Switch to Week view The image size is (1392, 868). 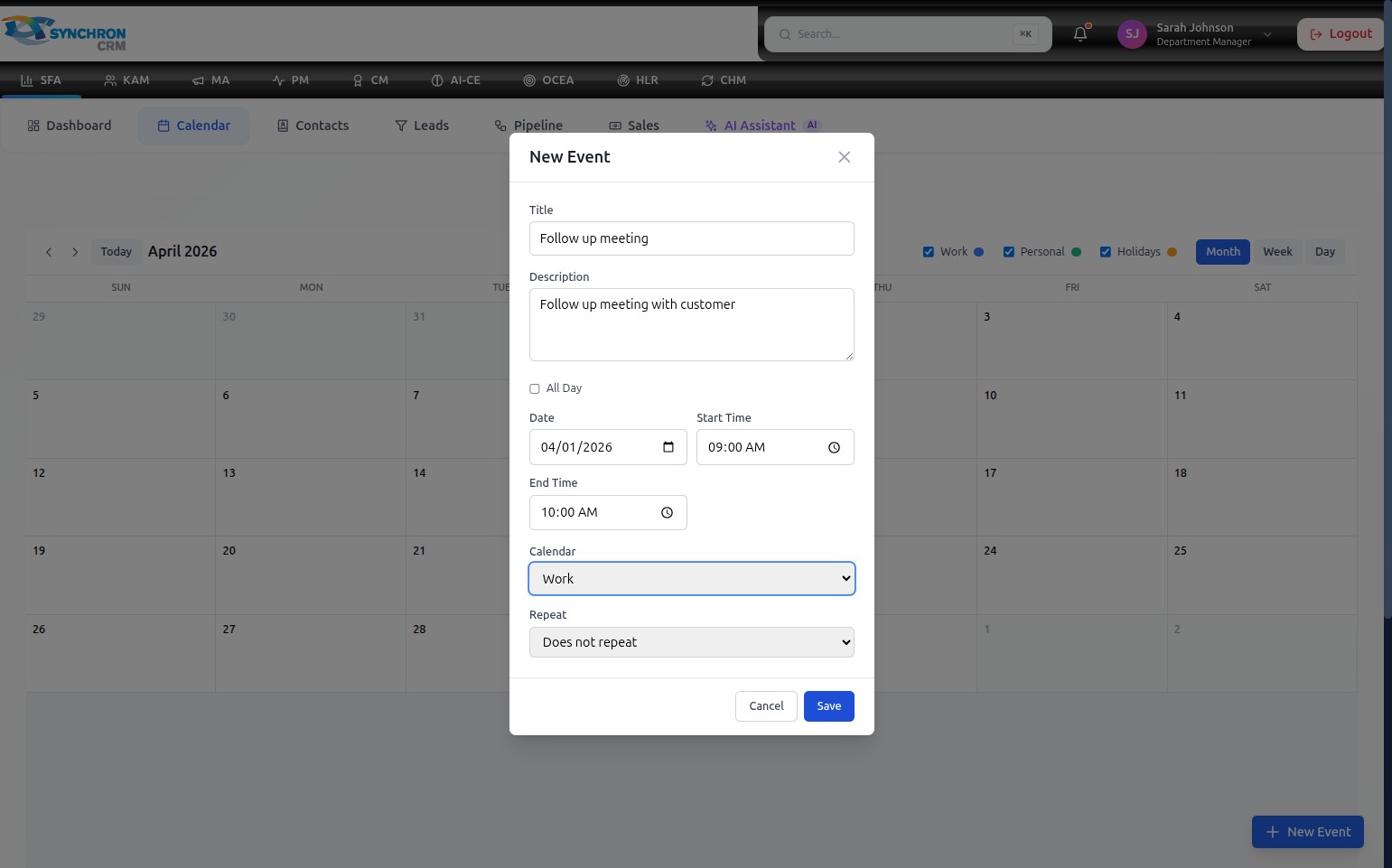click(1277, 252)
